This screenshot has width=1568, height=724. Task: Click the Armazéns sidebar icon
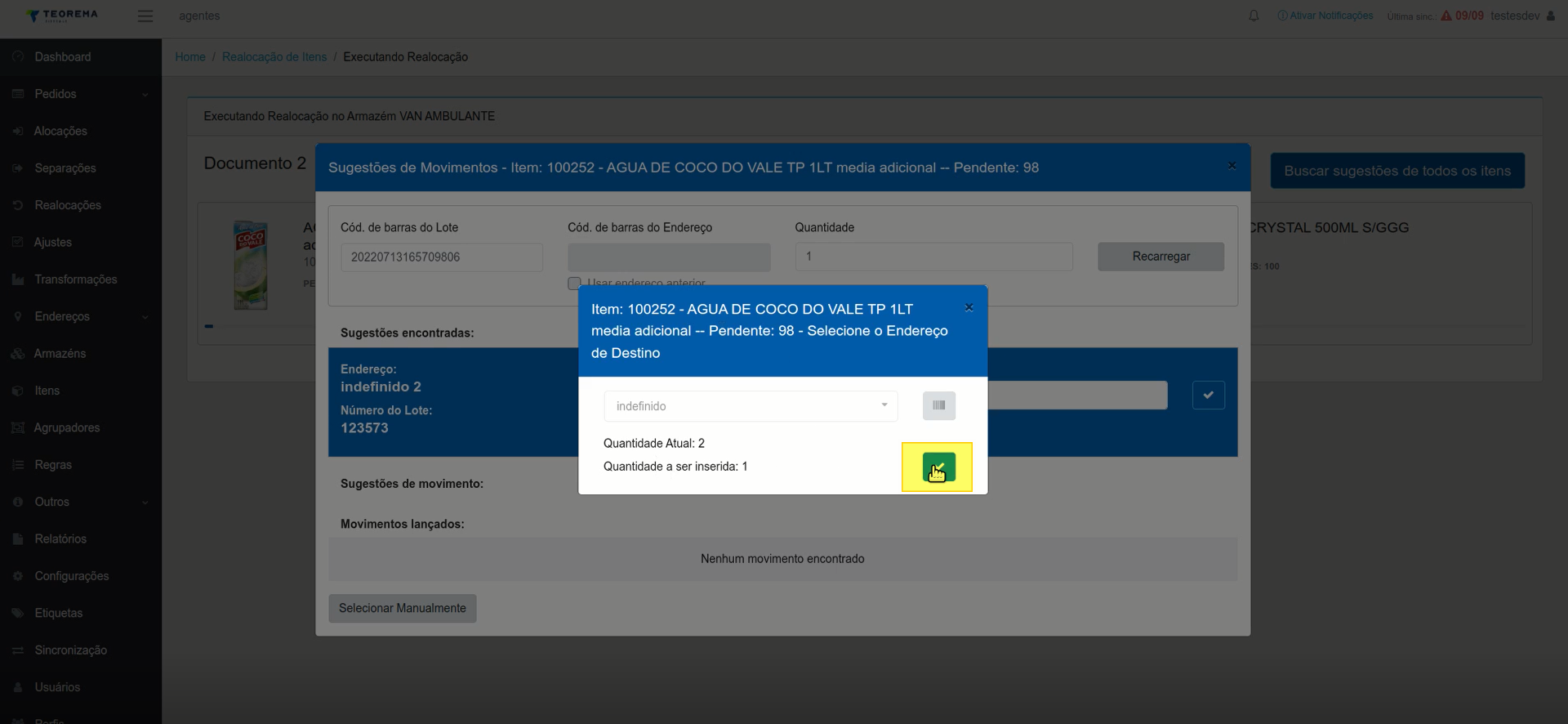coord(18,354)
